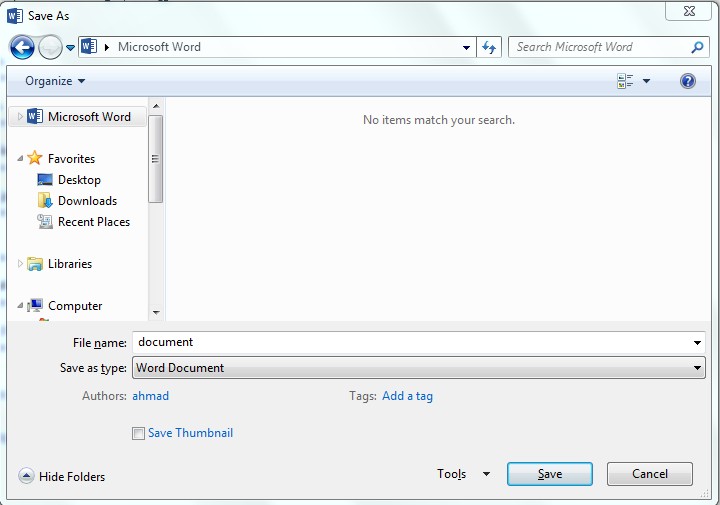Click the magnifier search icon
720x505 pixels.
coord(697,47)
